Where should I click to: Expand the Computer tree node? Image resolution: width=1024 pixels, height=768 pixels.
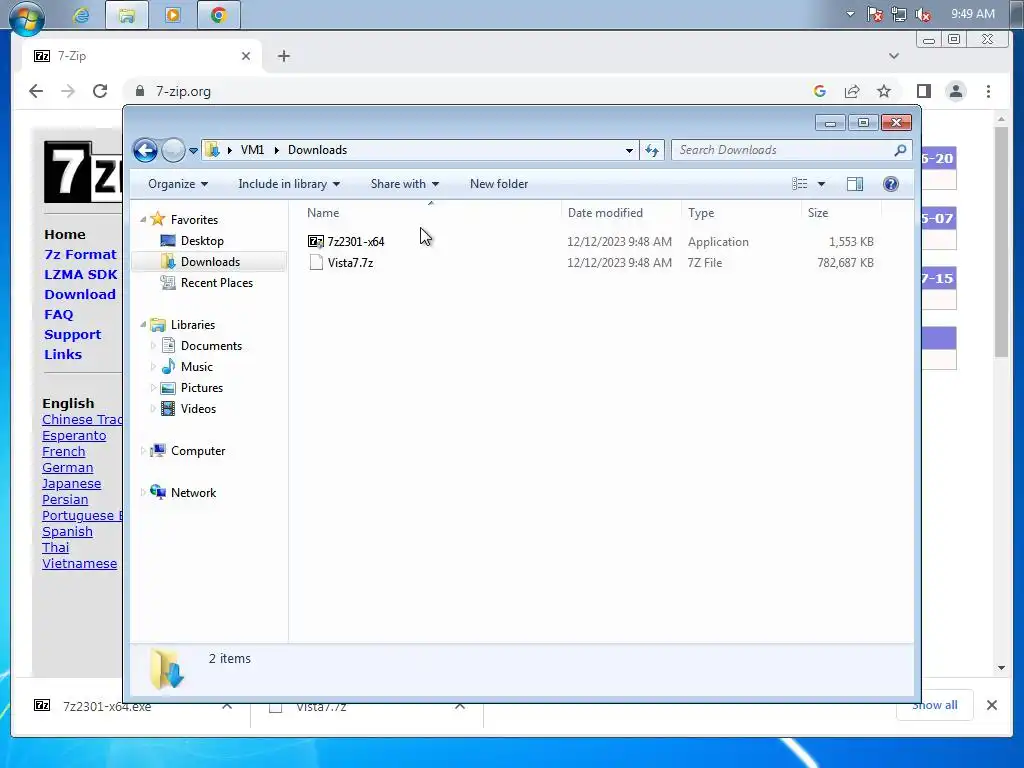[x=143, y=451]
